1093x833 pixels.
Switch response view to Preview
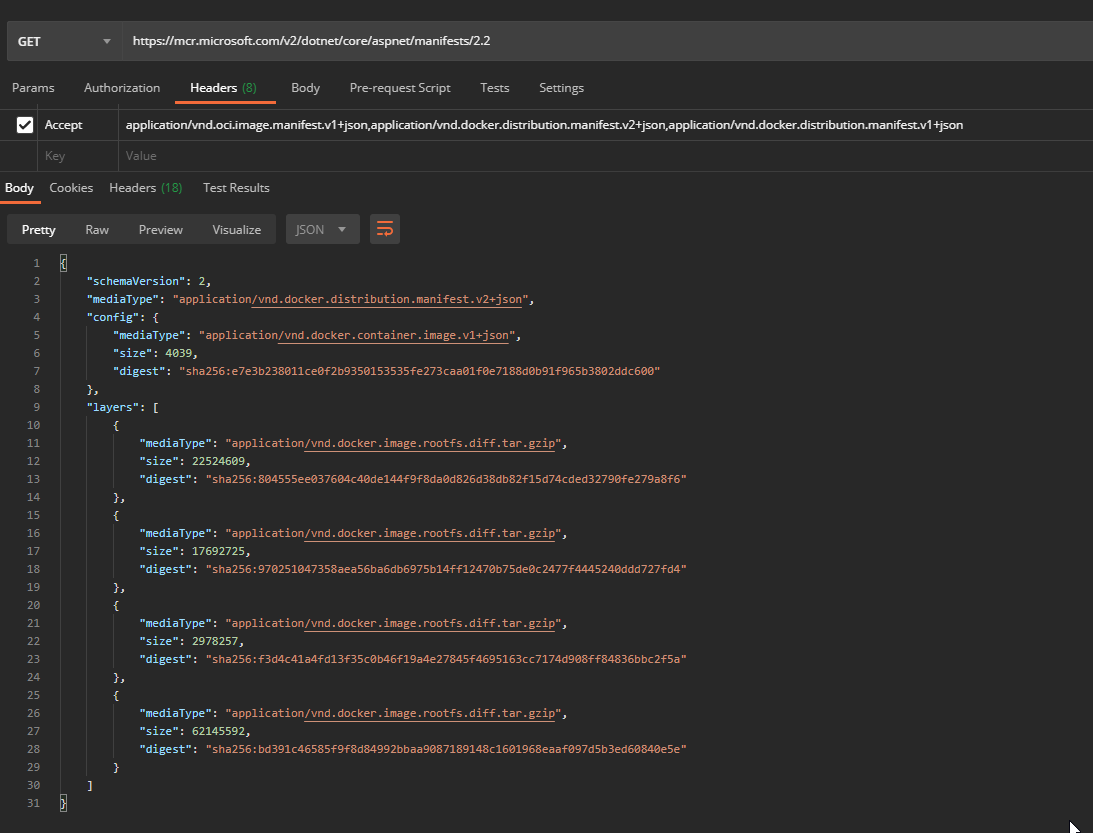point(160,229)
